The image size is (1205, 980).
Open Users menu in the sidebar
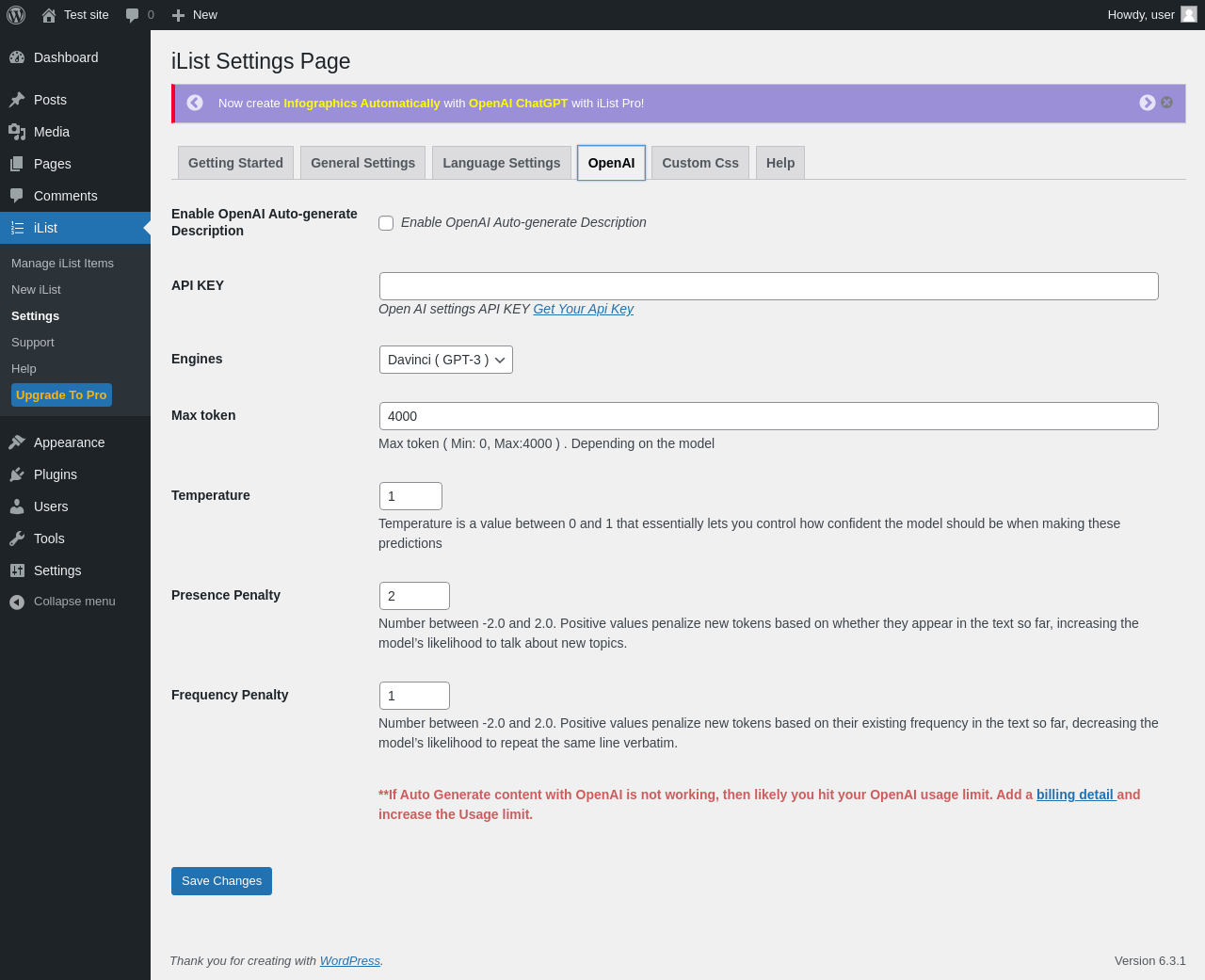(x=75, y=506)
